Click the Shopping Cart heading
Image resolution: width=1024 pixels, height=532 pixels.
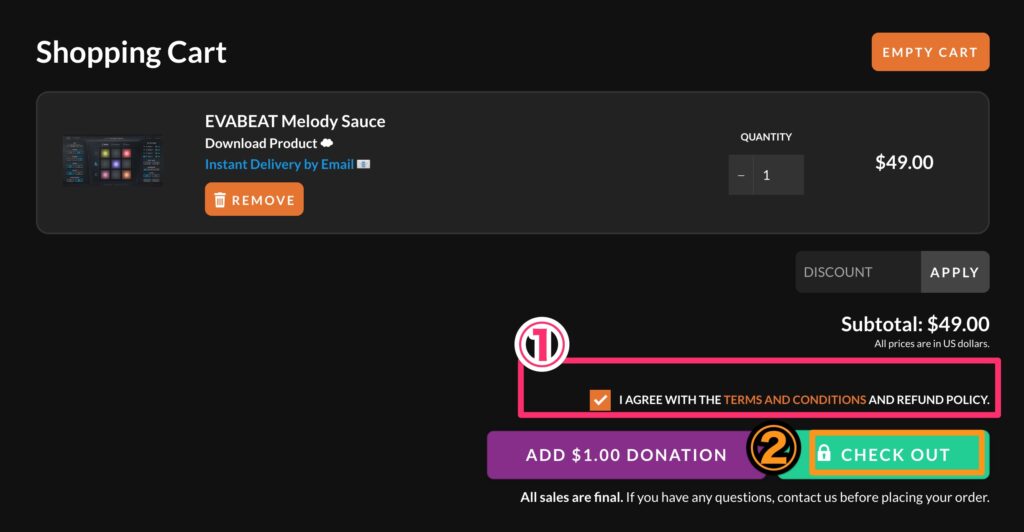coord(131,52)
